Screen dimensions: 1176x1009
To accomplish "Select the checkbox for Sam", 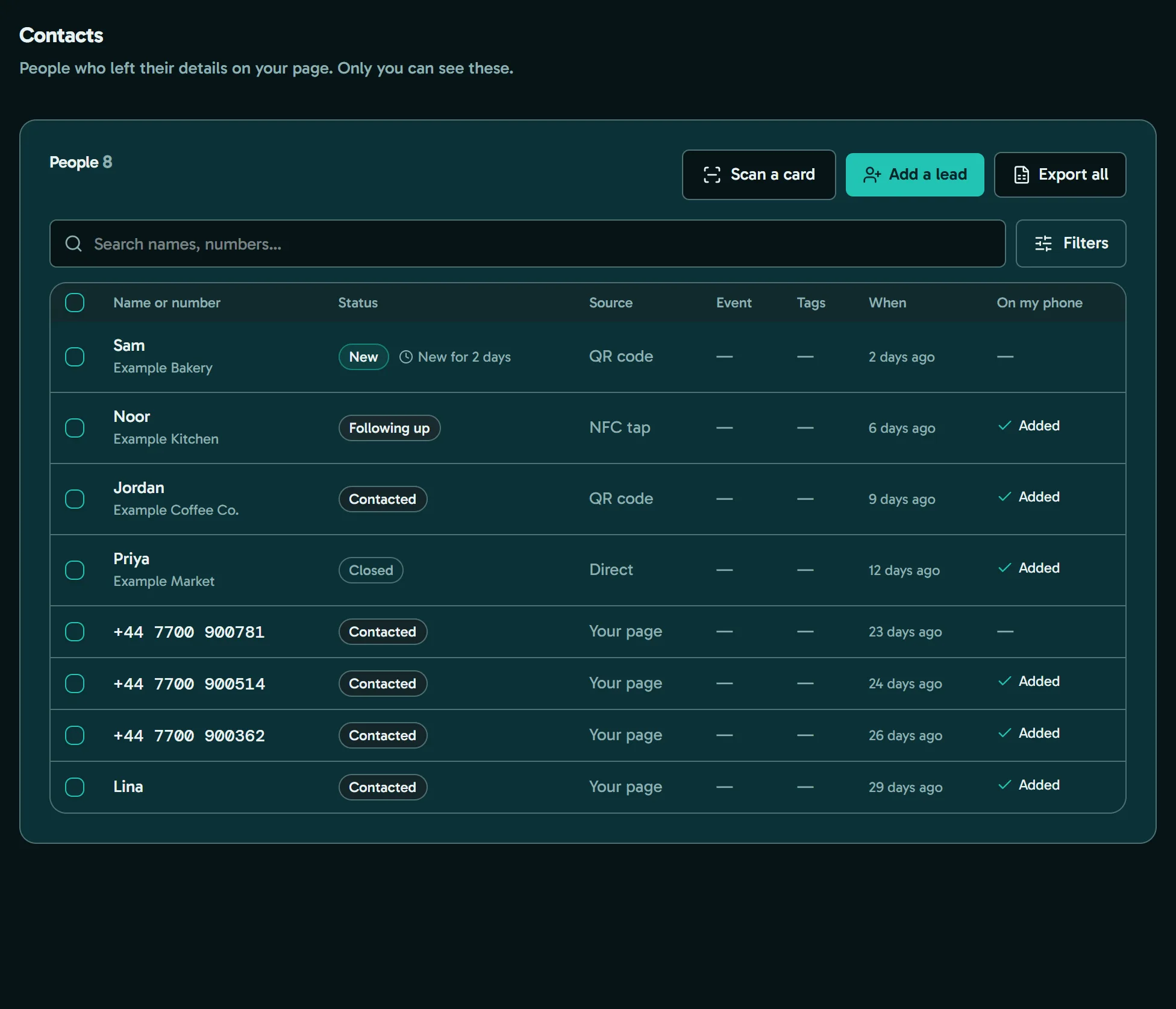I will point(75,357).
